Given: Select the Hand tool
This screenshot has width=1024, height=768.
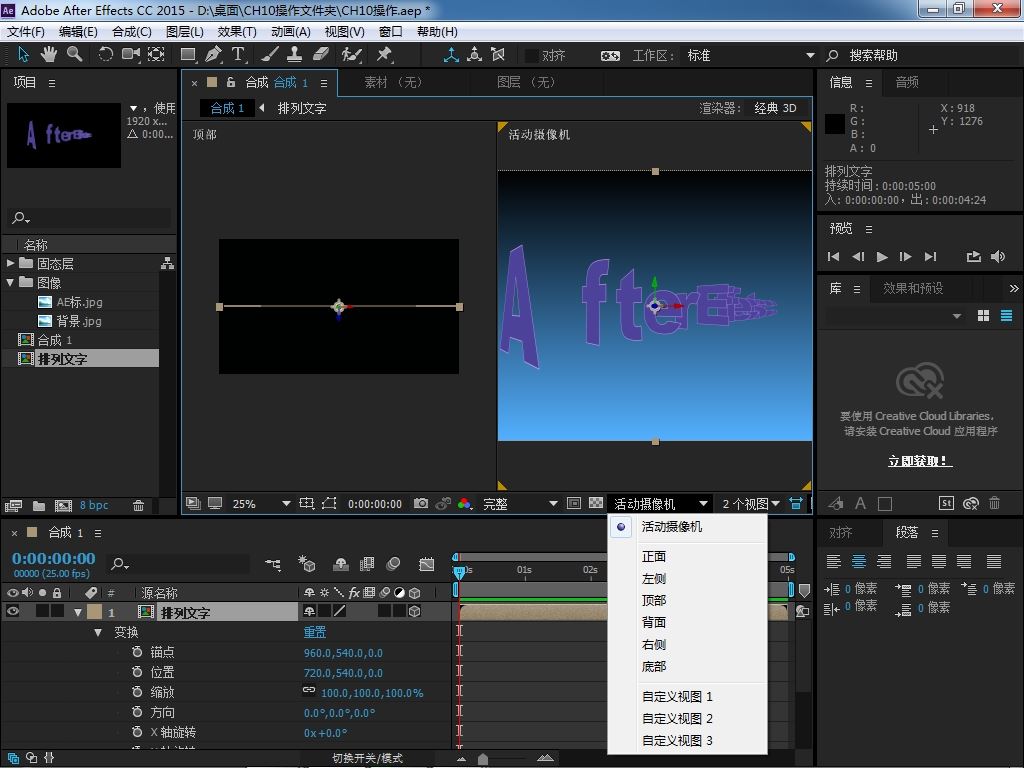Looking at the screenshot, I should tap(48, 54).
